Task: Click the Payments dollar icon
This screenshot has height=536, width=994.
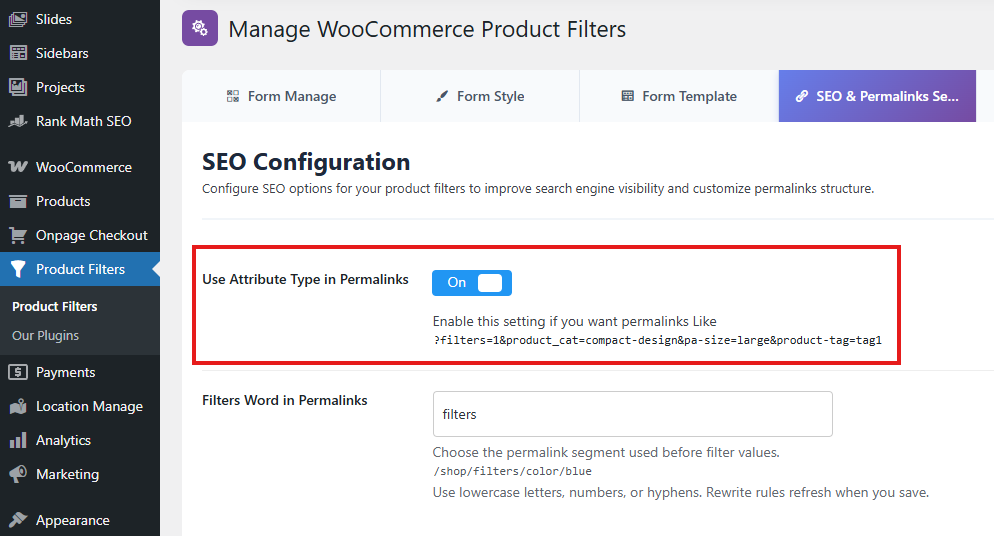Action: coord(18,372)
